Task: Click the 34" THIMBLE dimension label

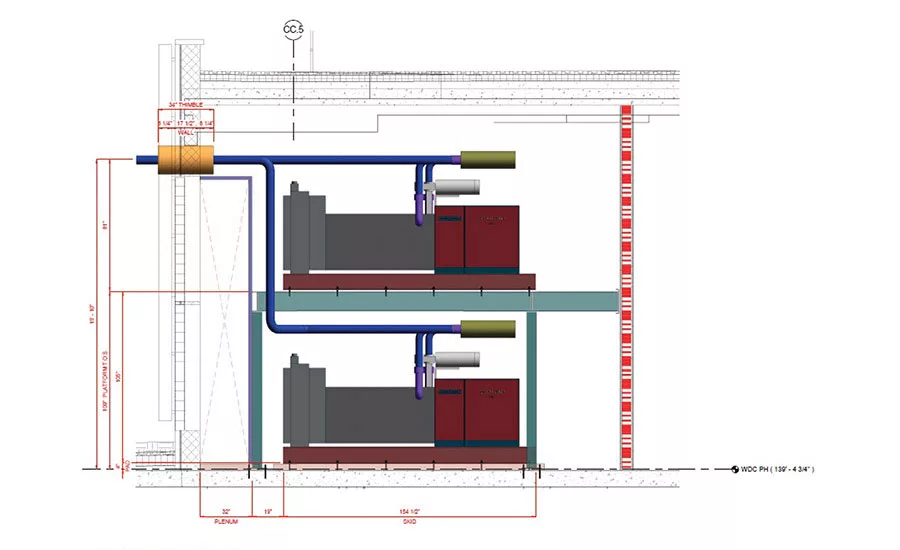Action: 185,105
